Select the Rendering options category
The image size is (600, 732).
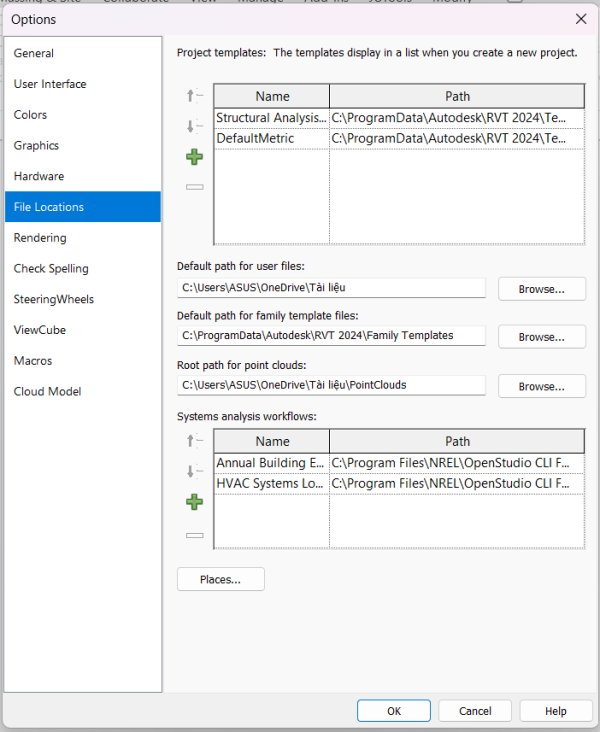[40, 238]
